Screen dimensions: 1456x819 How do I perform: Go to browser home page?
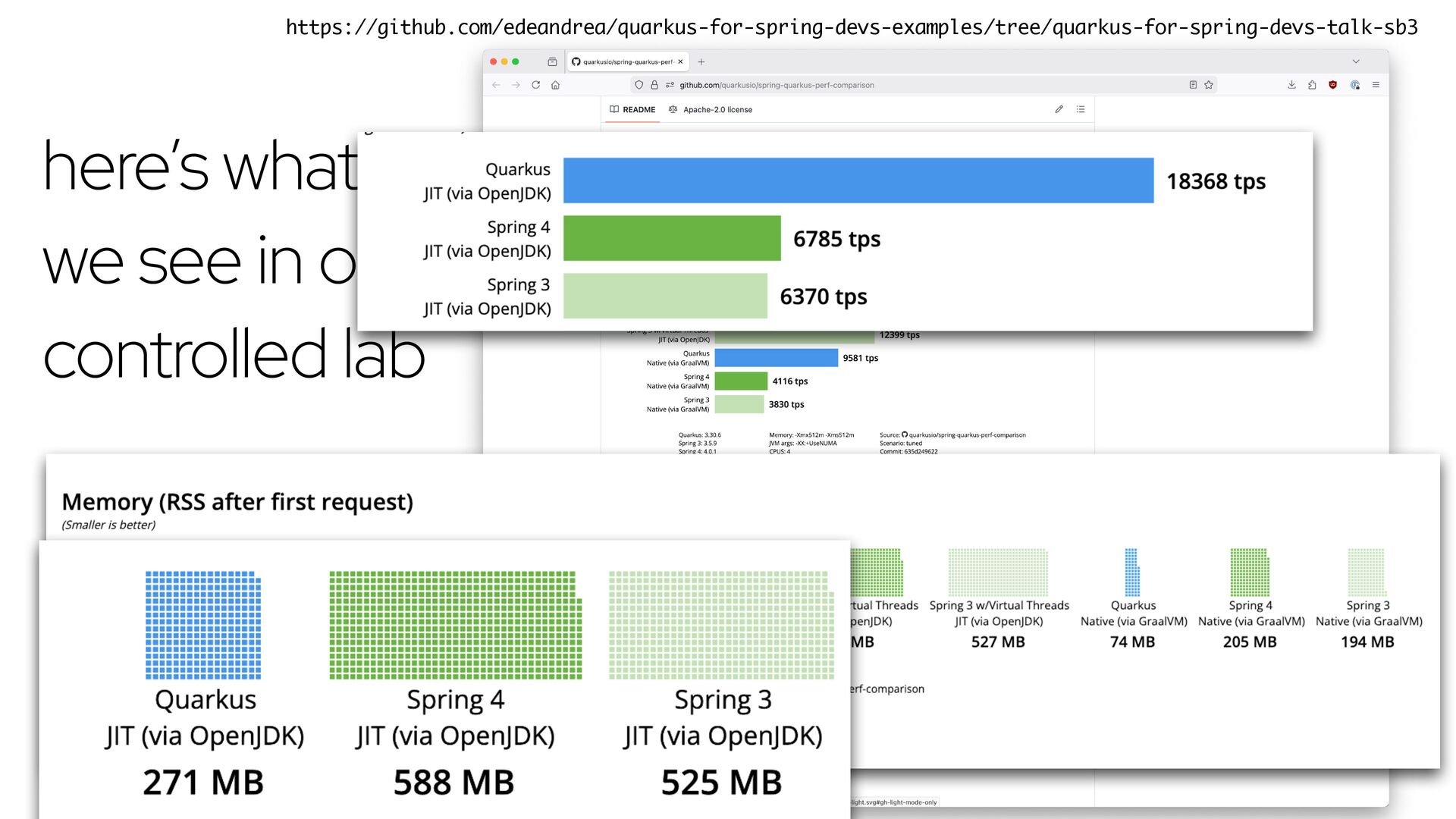click(555, 85)
